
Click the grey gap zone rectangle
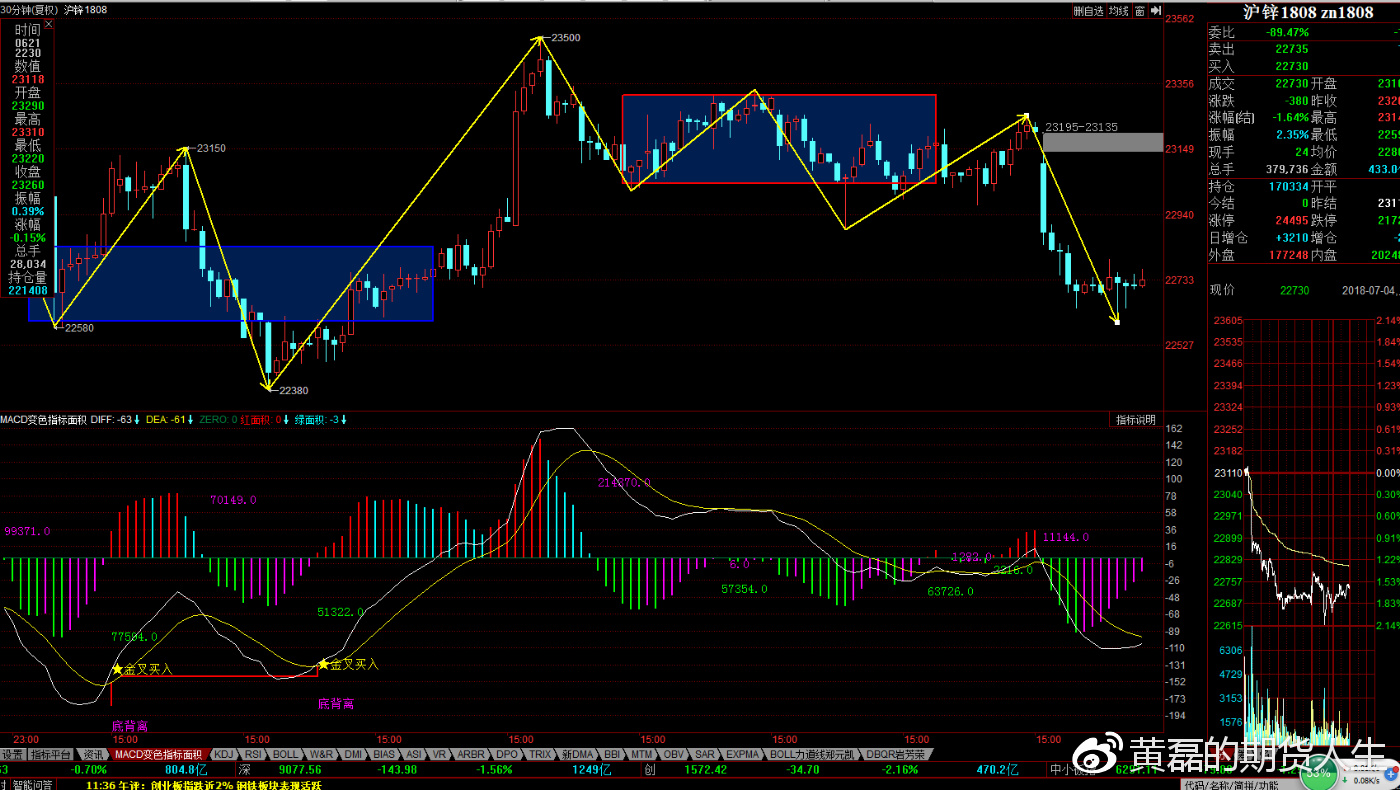(x=1103, y=142)
